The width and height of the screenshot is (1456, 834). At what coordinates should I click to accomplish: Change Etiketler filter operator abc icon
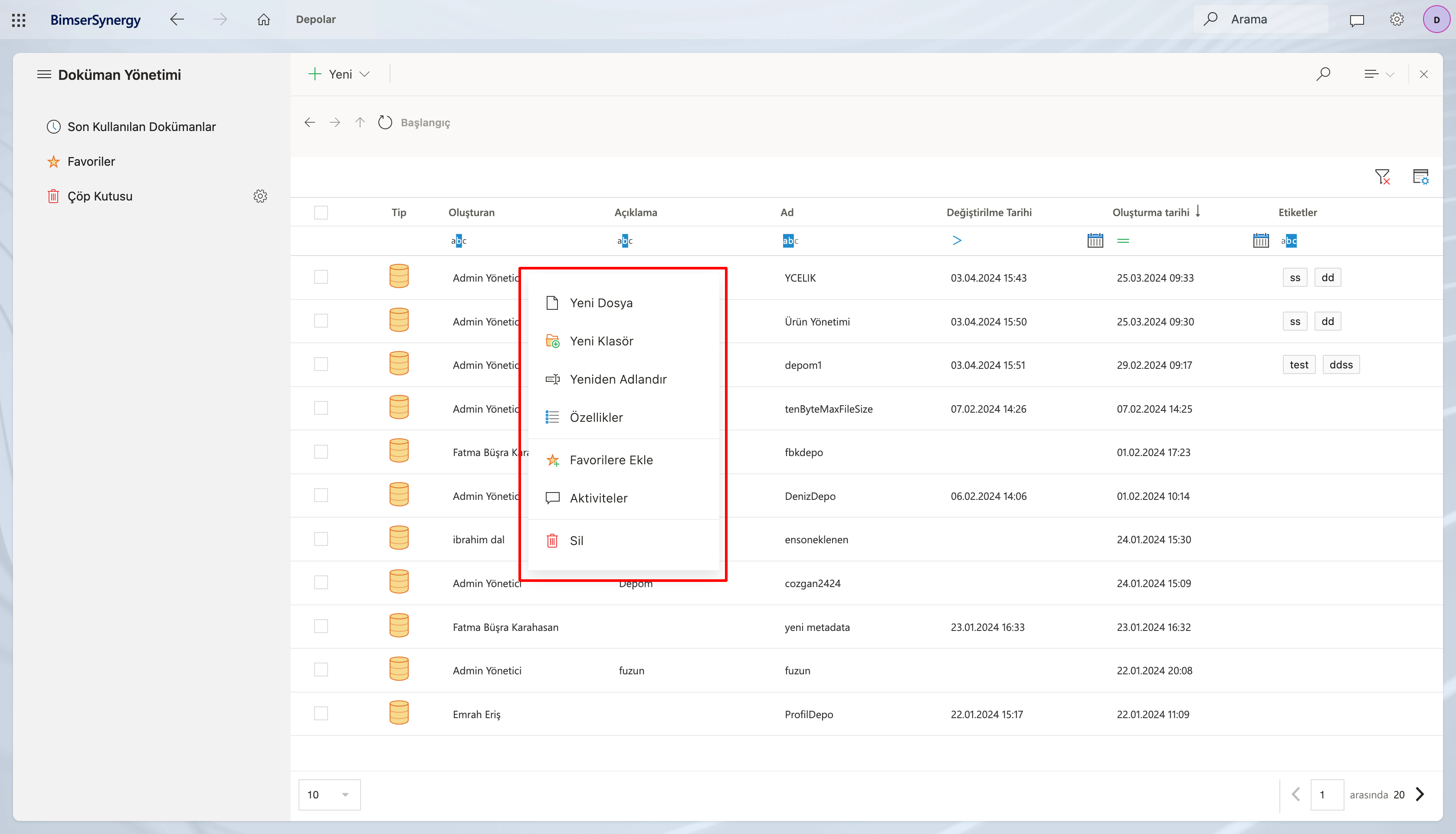(x=1289, y=240)
